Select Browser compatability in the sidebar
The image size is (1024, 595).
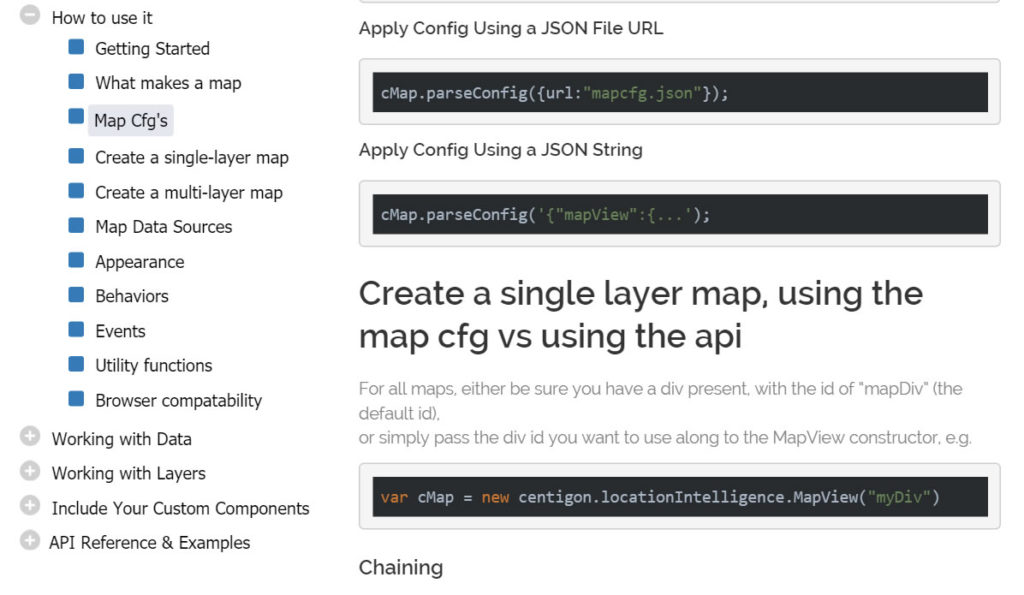point(177,400)
